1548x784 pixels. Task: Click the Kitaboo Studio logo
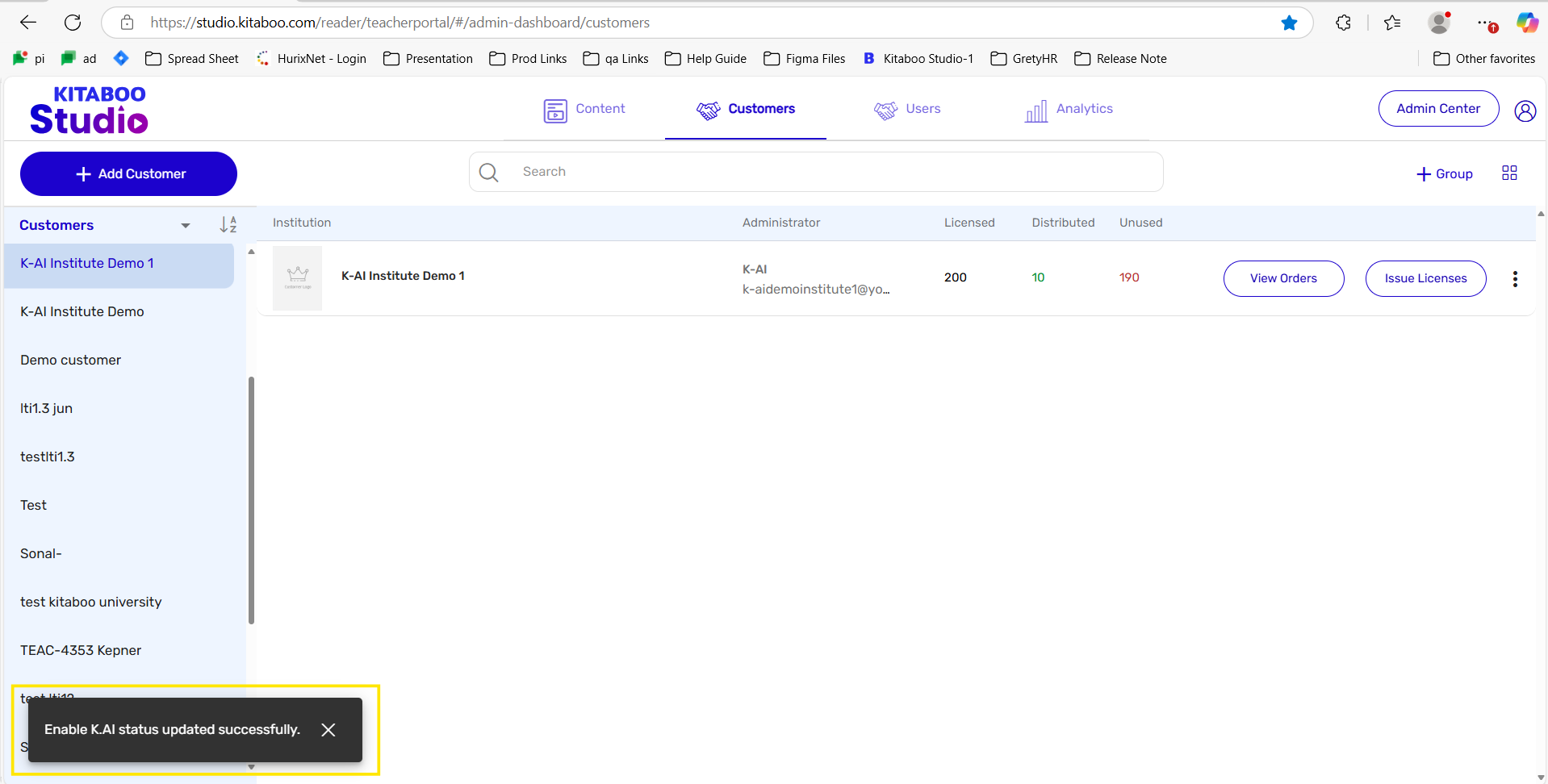coord(89,110)
